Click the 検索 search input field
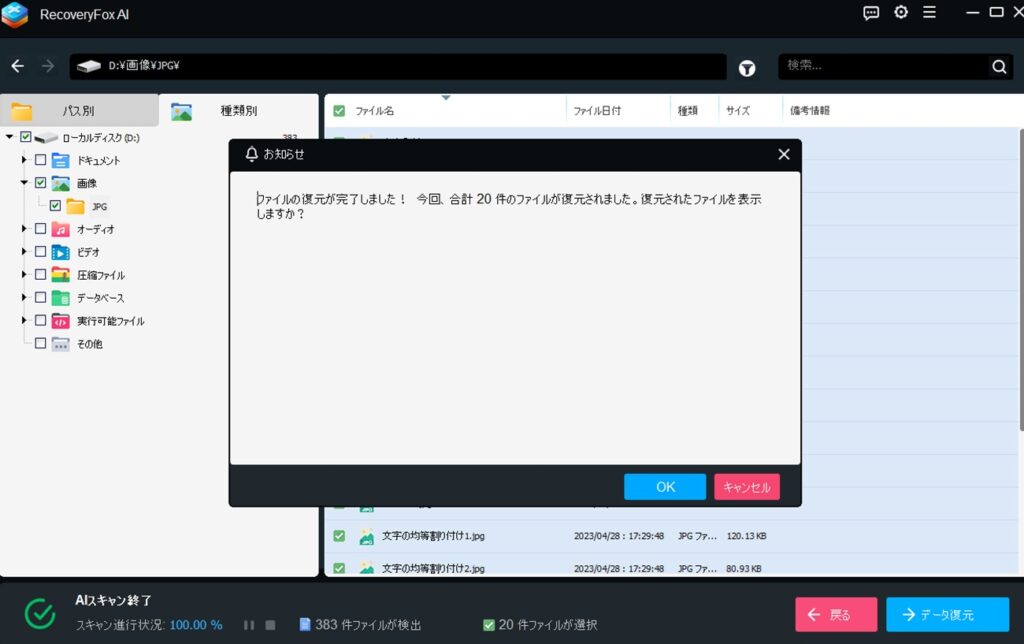This screenshot has height=644, width=1024. 880,67
